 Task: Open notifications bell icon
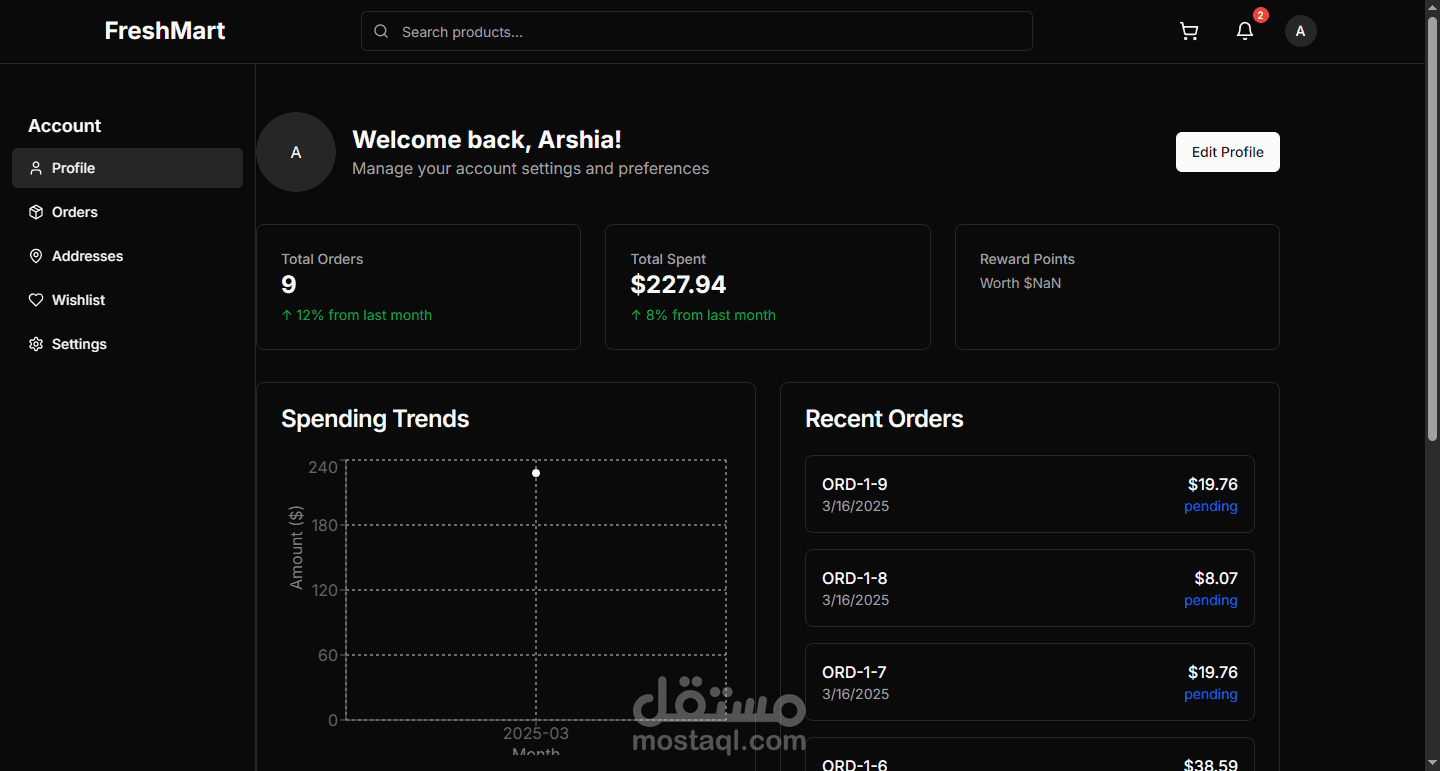(1245, 32)
